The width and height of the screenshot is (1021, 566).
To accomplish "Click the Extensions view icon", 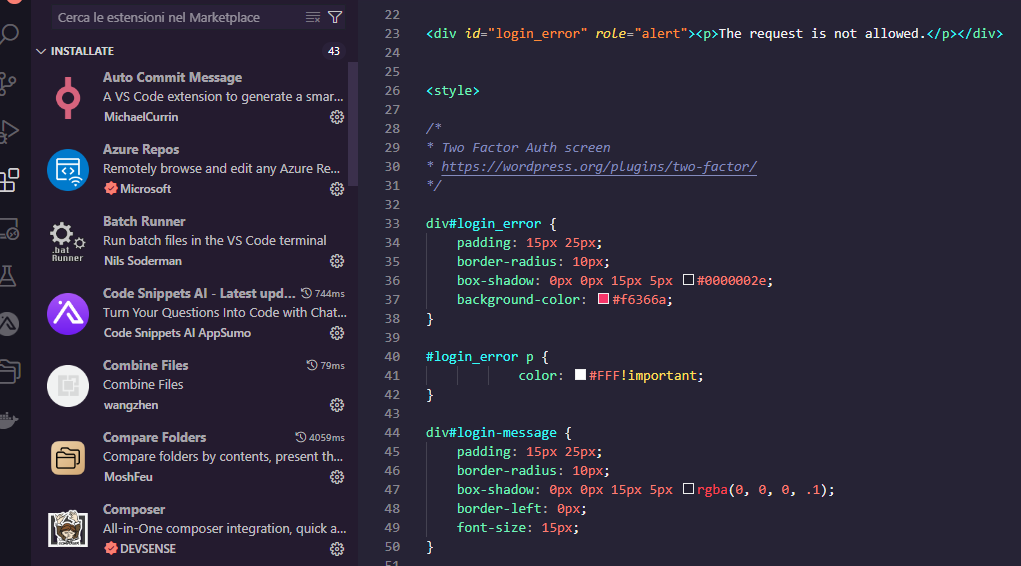I will click(x=9, y=180).
